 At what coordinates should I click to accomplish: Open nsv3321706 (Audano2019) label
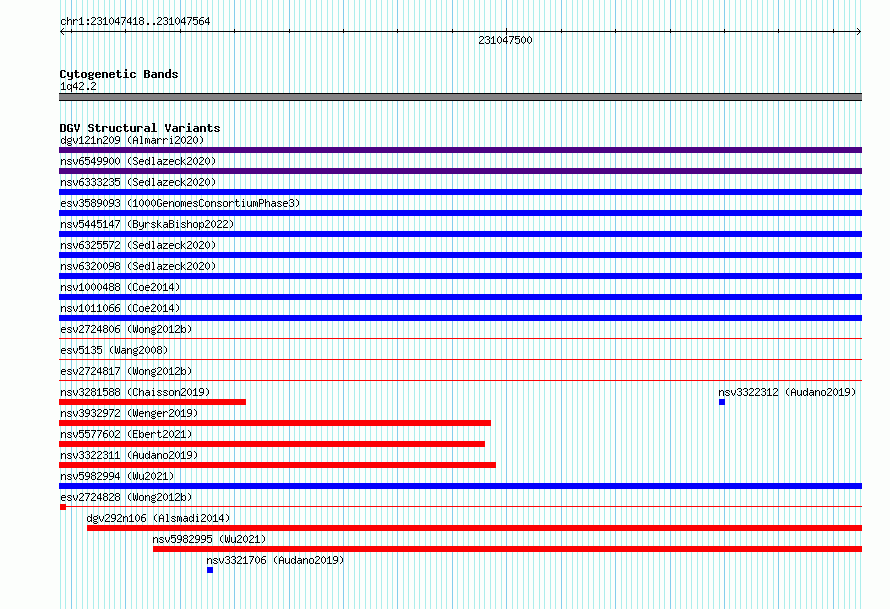pos(275,560)
